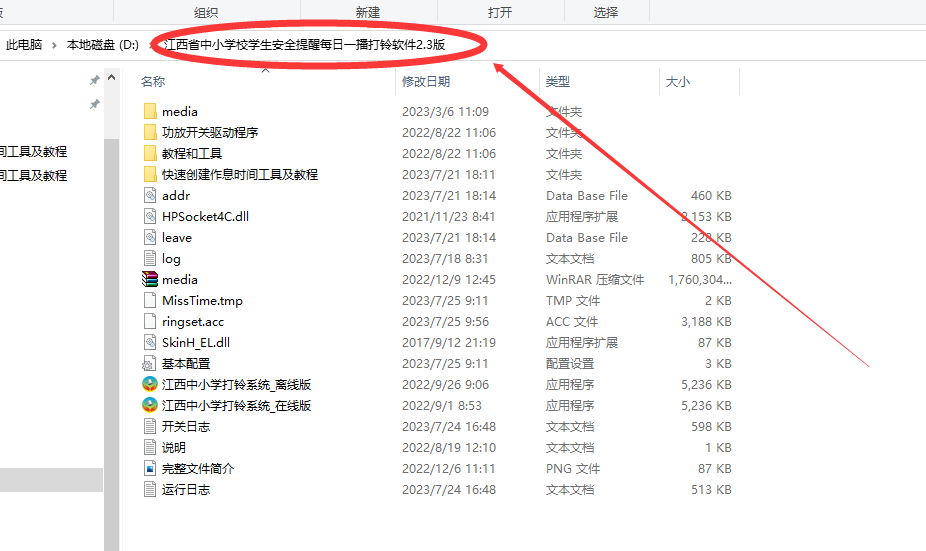926x551 pixels.
Task: Select the 说明 text file icon
Action: (x=150, y=447)
